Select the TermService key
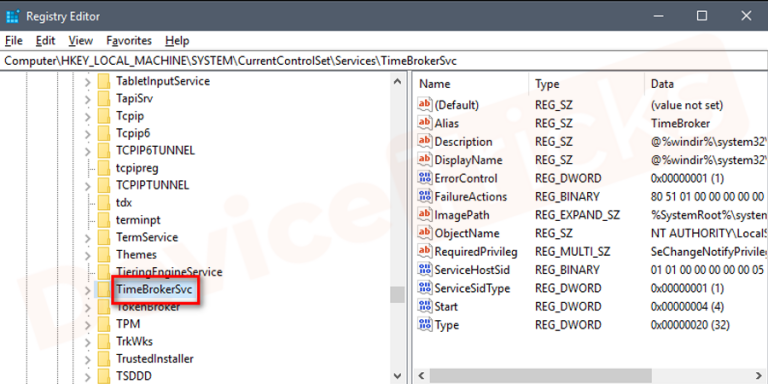The width and height of the screenshot is (768, 384). [147, 238]
